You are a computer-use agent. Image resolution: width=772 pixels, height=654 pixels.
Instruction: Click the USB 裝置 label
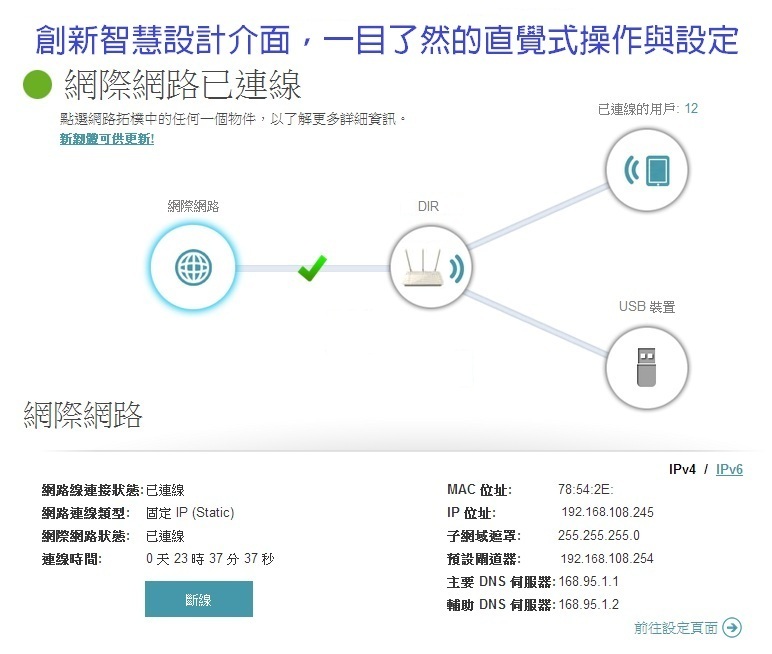647,307
